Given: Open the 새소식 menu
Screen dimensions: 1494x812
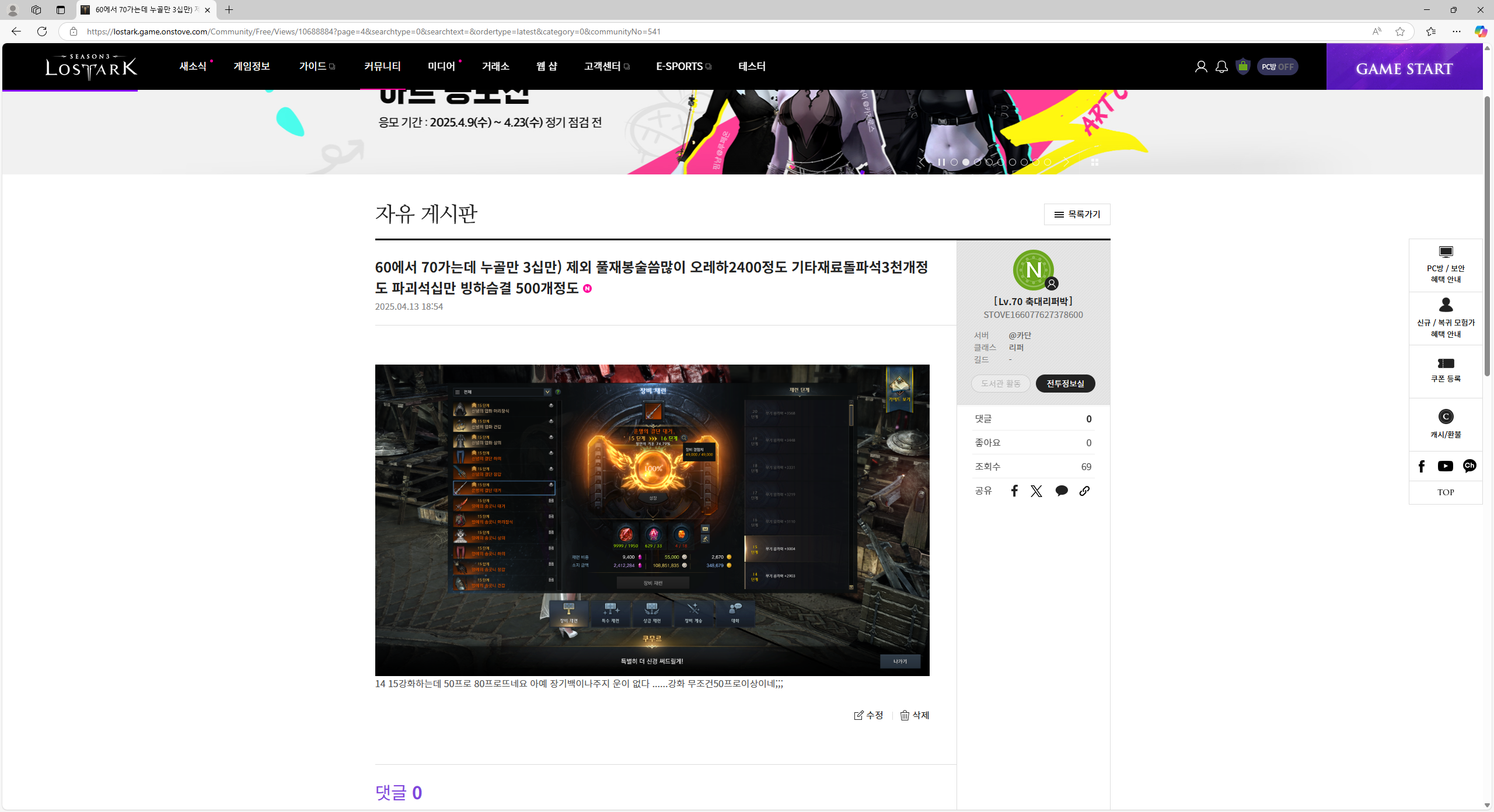Looking at the screenshot, I should click(193, 66).
